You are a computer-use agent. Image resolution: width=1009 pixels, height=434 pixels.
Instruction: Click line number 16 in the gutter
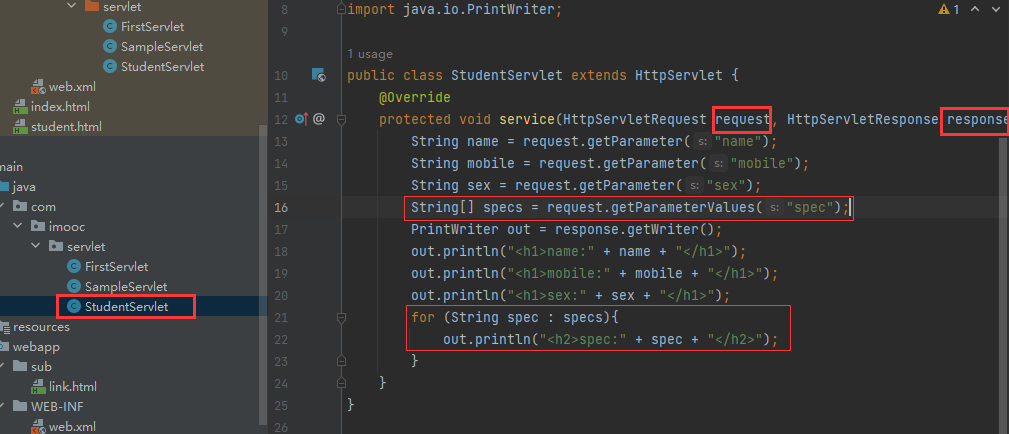tap(281, 207)
